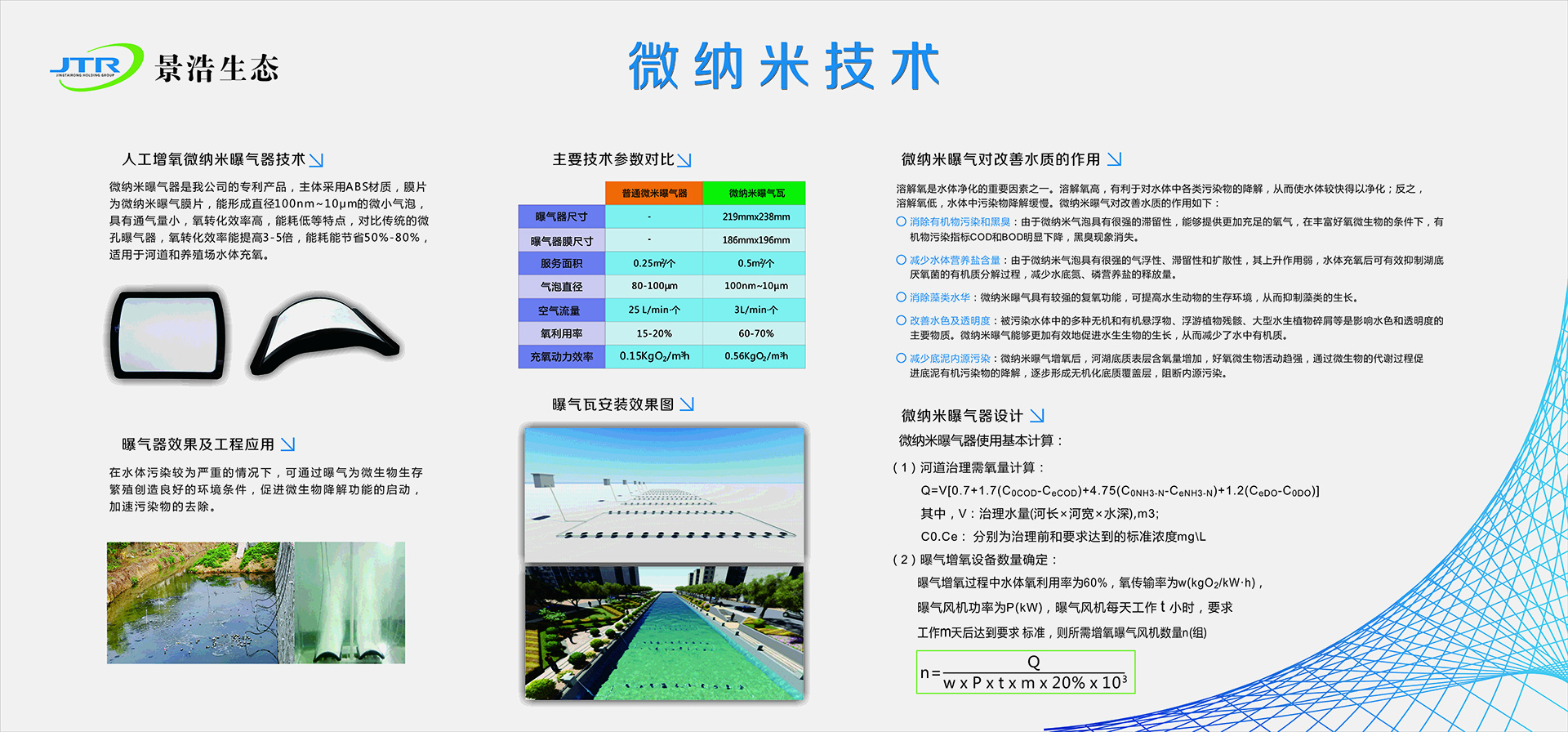1568x732 pixels.
Task: Click the green 微纳米曝气瓦 column header
Action: click(x=755, y=193)
